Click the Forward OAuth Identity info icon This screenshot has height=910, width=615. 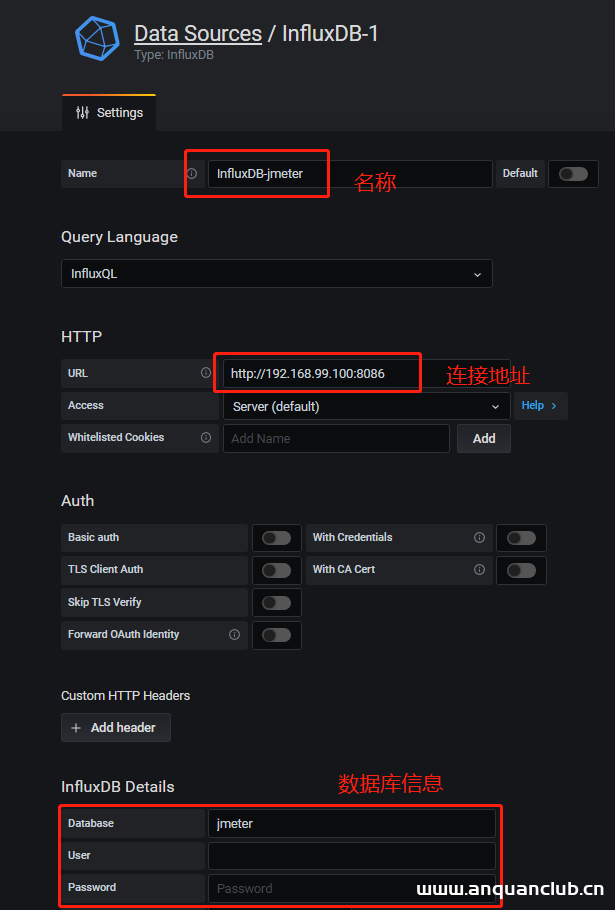pos(234,634)
